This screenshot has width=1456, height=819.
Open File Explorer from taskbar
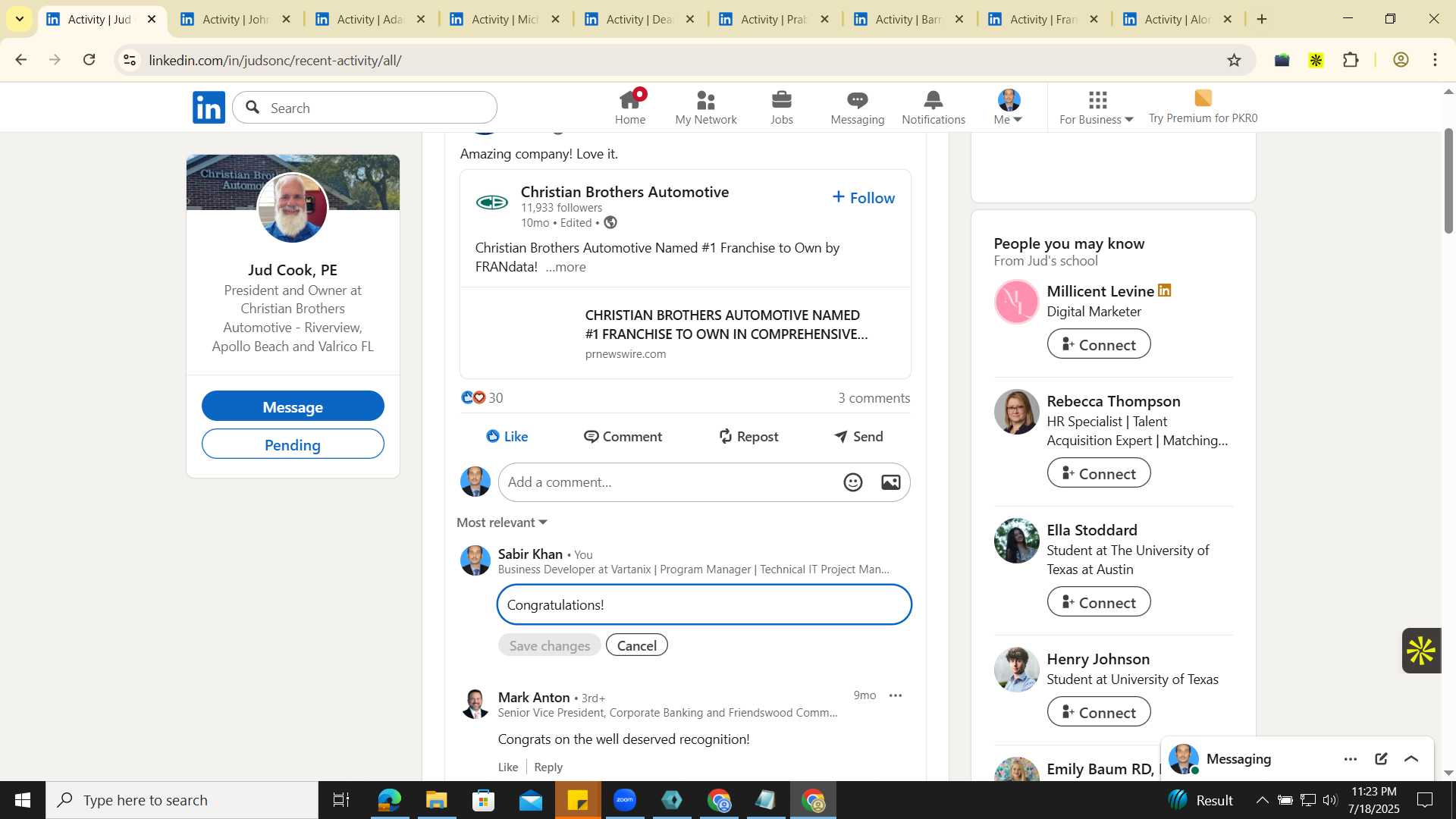click(436, 800)
